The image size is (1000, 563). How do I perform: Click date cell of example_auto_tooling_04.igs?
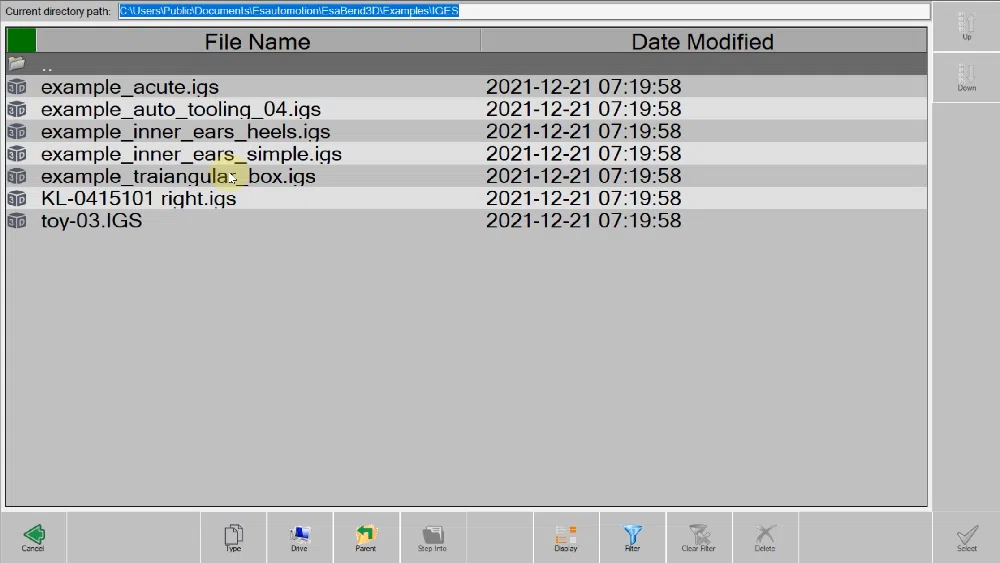(x=584, y=109)
